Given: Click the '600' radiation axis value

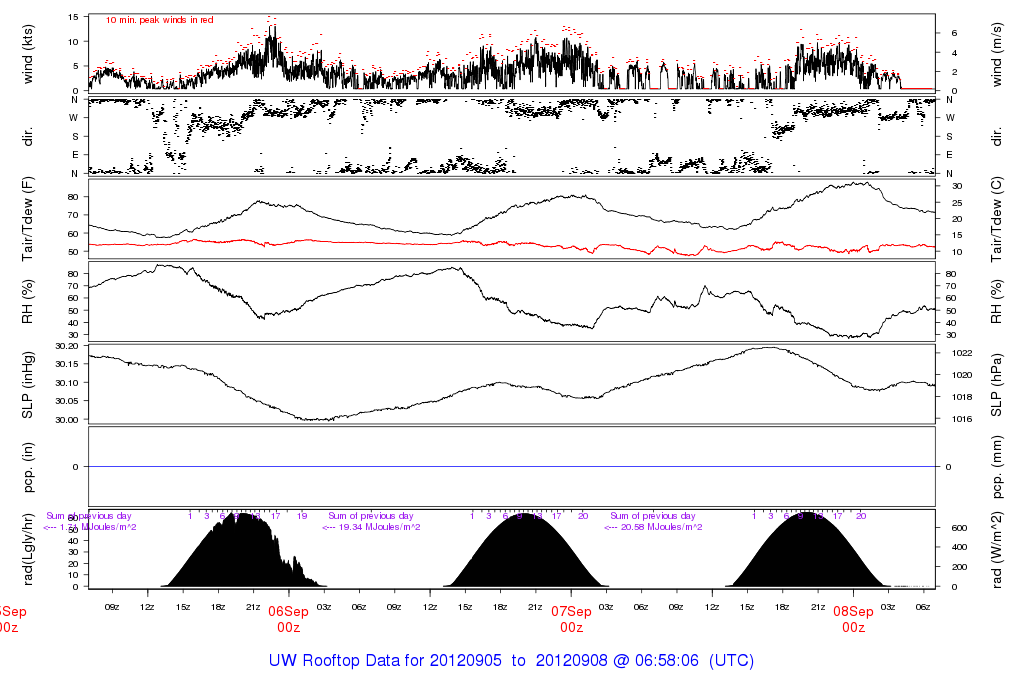Looking at the screenshot, I should pyautogui.click(x=959, y=528).
